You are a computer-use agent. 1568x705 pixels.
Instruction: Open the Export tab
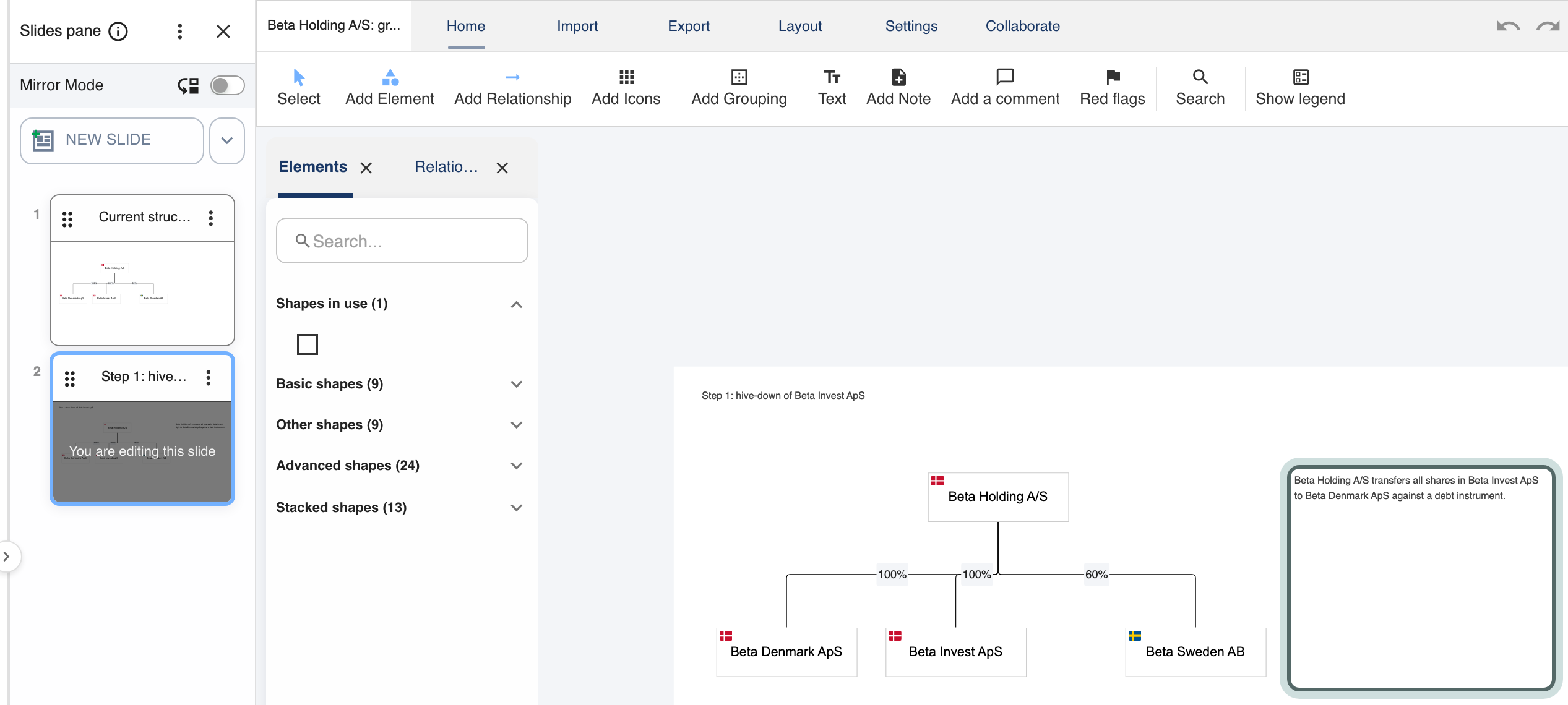click(689, 26)
